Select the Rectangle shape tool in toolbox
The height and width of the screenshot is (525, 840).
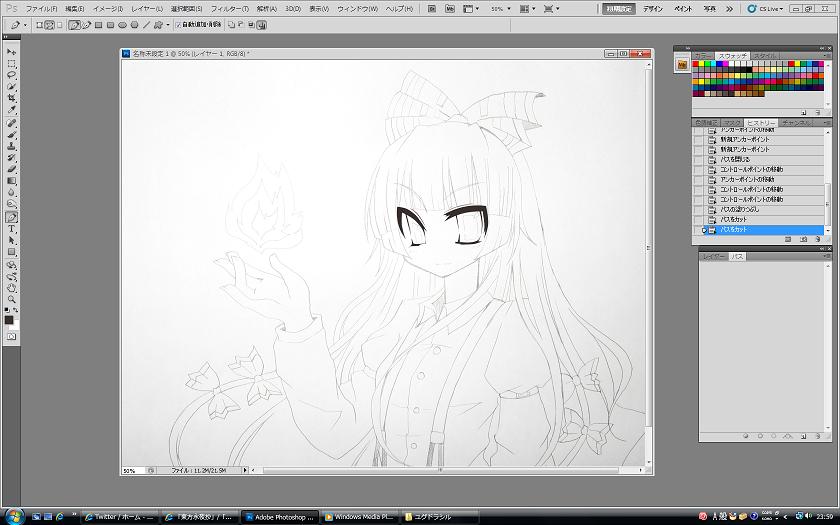coord(11,252)
